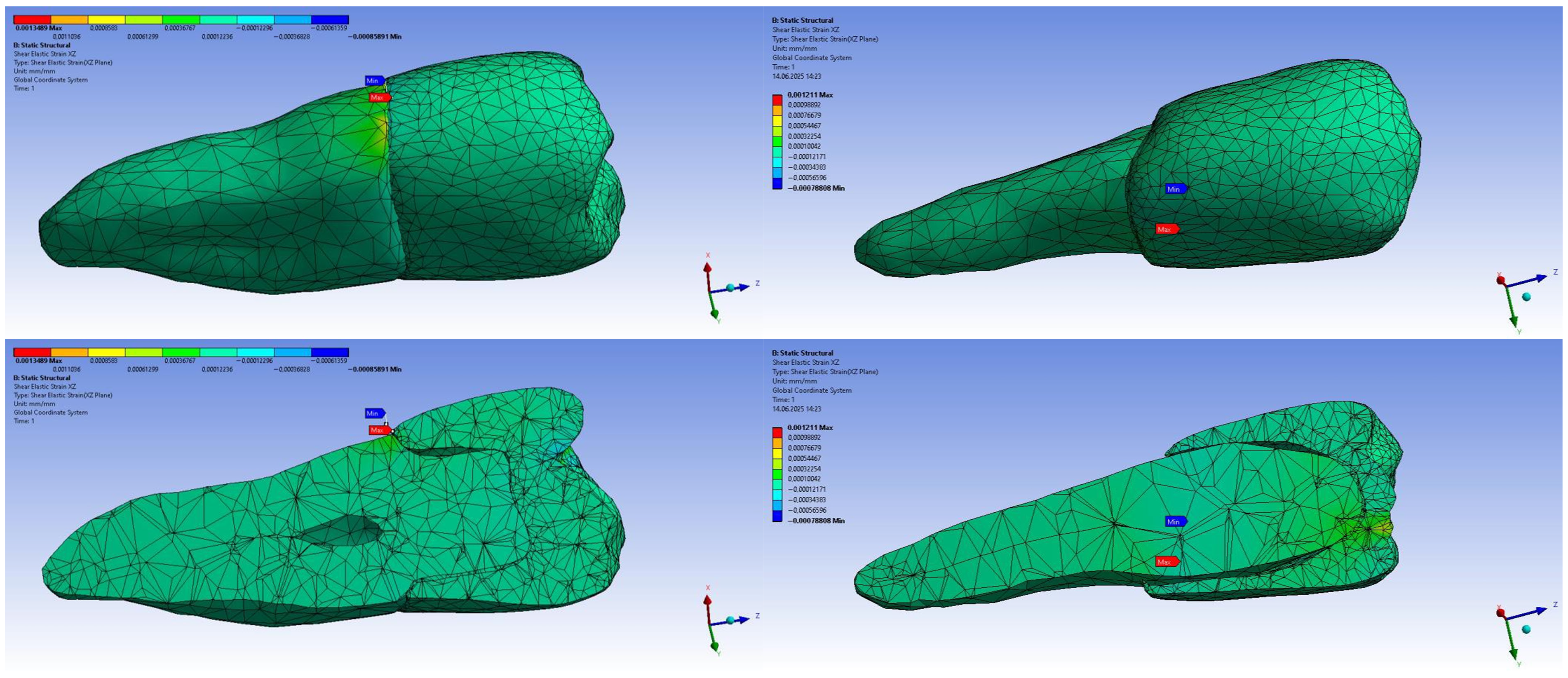
Task: Click dark blue legend band above -0.00061359, uncut view
Action: click(330, 20)
